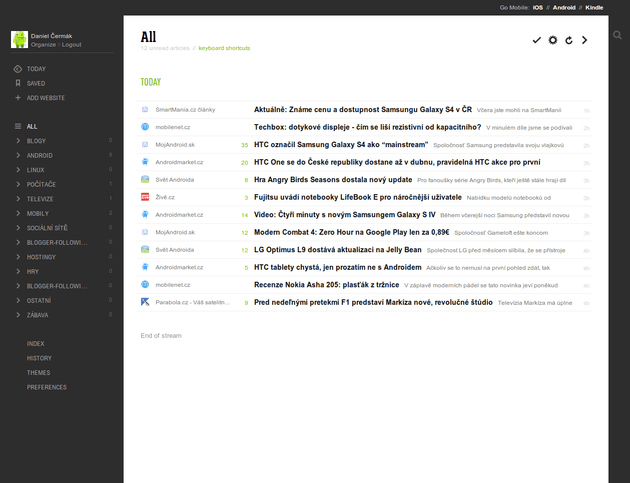The height and width of the screenshot is (483, 630).
Task: Click the Today diamond icon
Action: [x=18, y=69]
